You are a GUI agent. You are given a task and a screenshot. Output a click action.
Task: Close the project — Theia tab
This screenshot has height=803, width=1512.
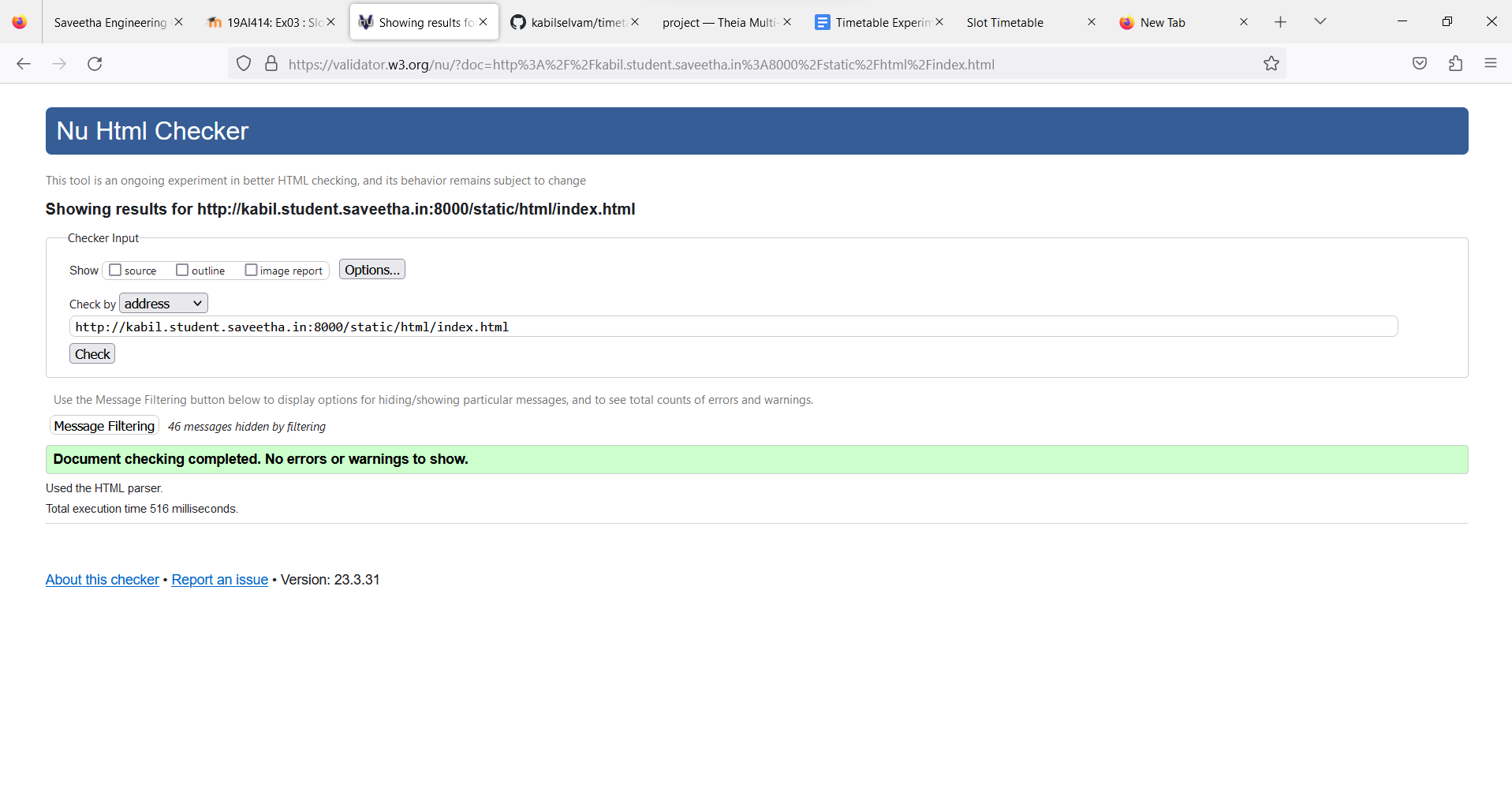pyautogui.click(x=787, y=22)
